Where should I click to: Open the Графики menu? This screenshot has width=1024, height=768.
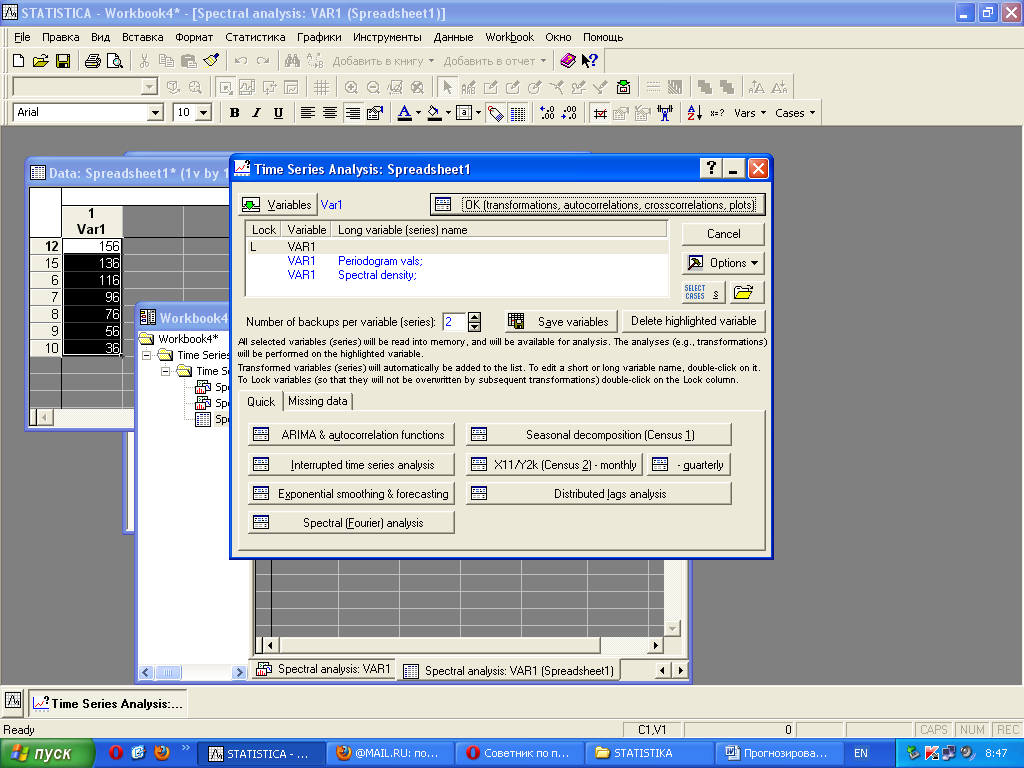[x=319, y=37]
